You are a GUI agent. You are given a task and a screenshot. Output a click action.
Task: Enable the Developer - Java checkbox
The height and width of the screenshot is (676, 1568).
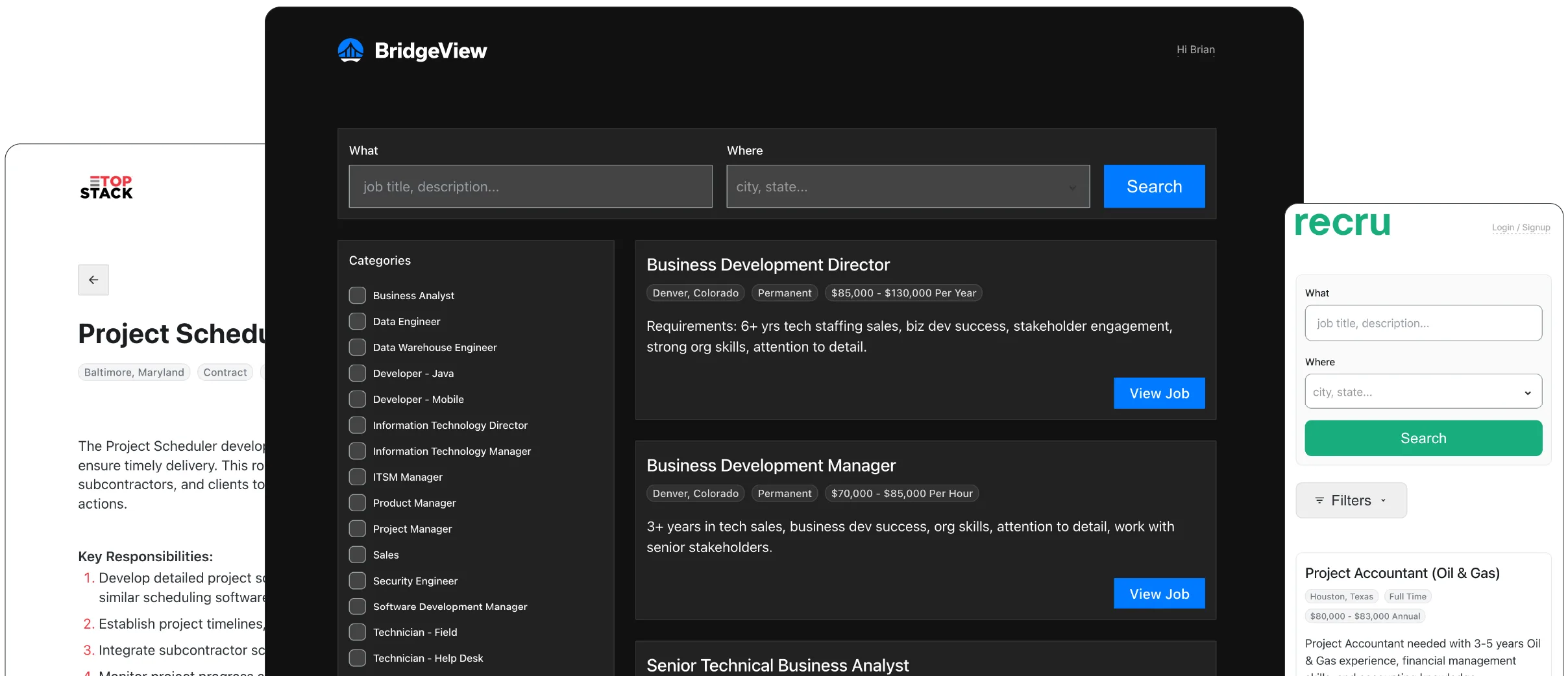click(x=358, y=373)
